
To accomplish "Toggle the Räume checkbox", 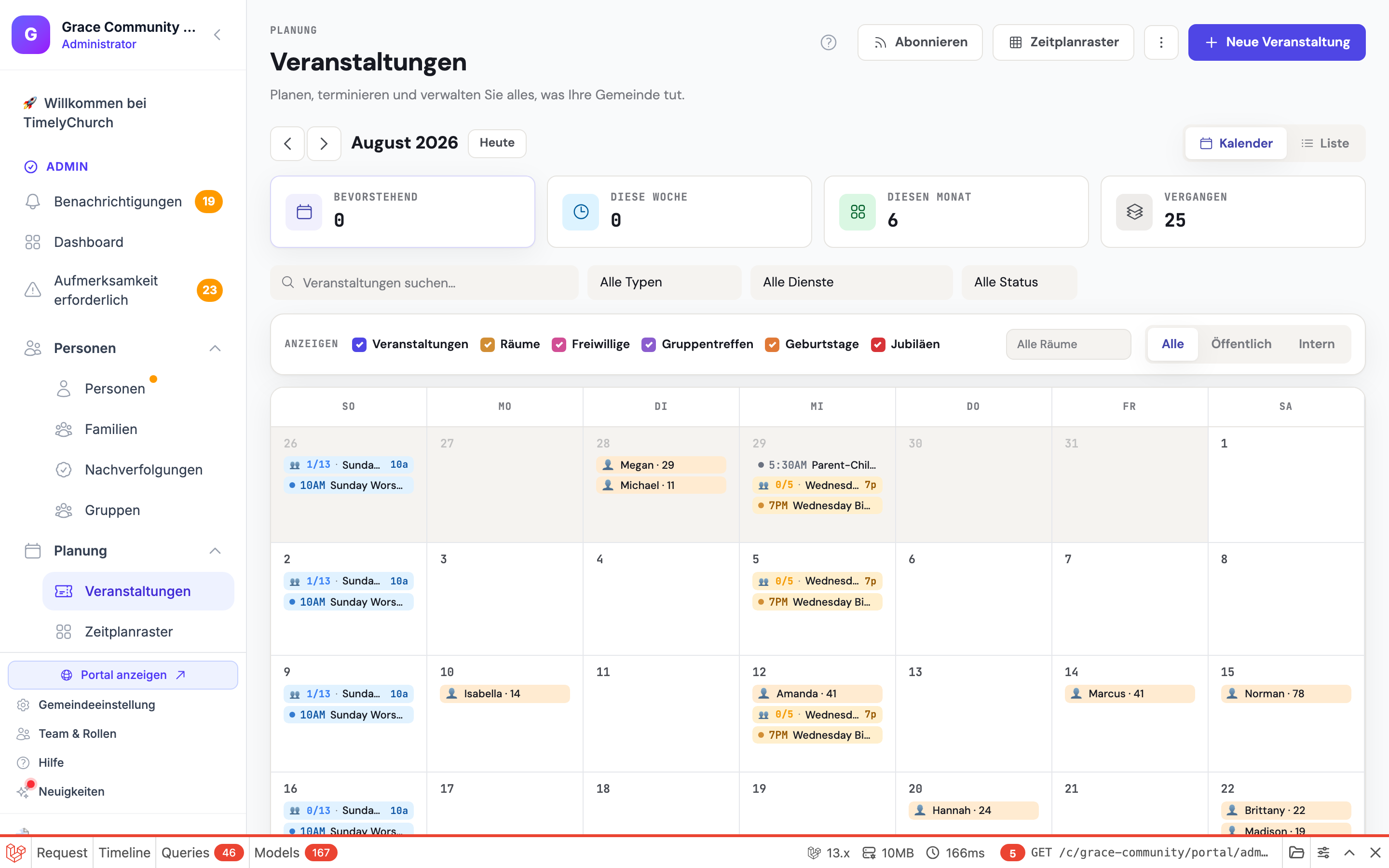I will pos(487,344).
